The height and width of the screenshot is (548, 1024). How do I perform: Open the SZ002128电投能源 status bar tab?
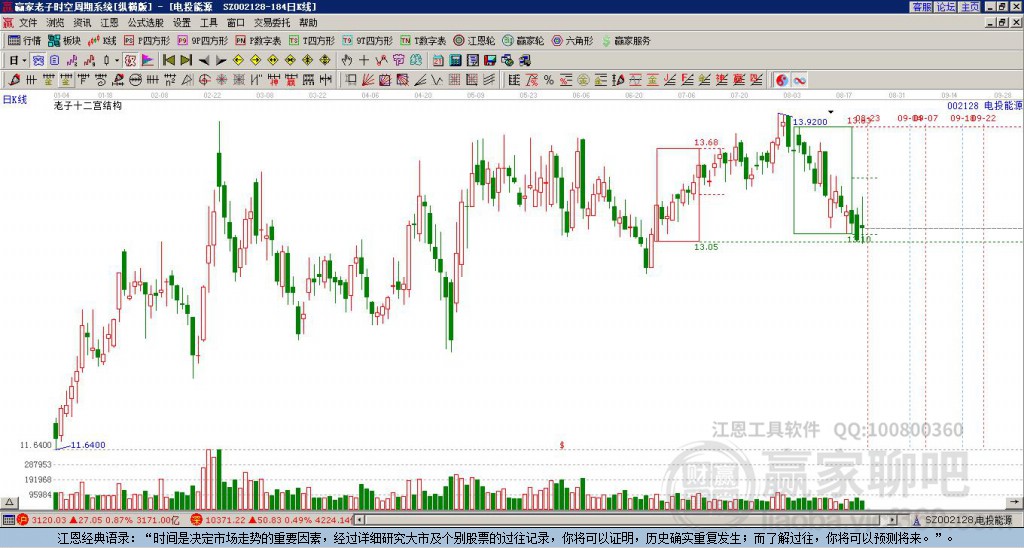tap(968, 520)
